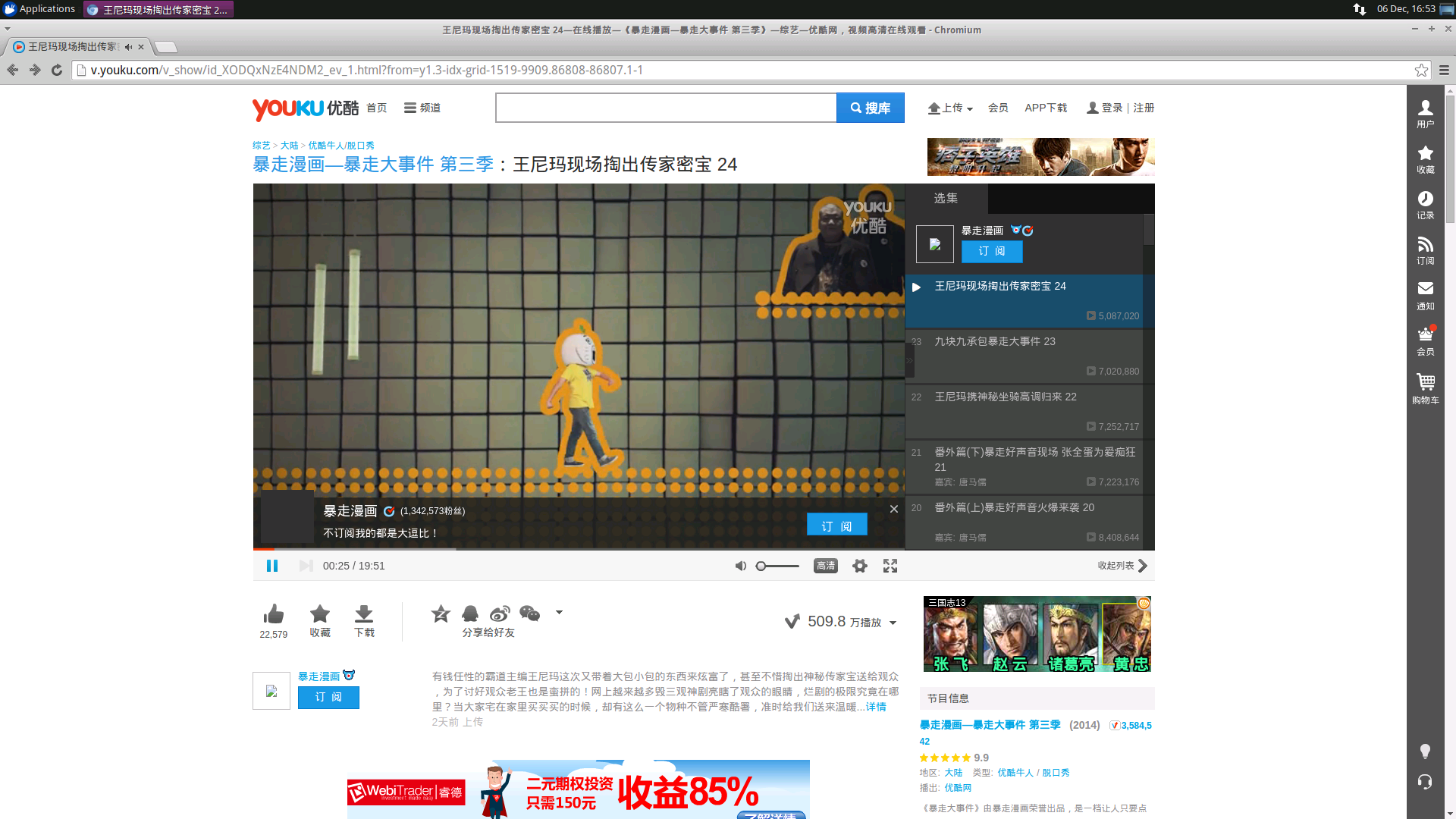Open the 上传 upload dropdown

pos(950,108)
